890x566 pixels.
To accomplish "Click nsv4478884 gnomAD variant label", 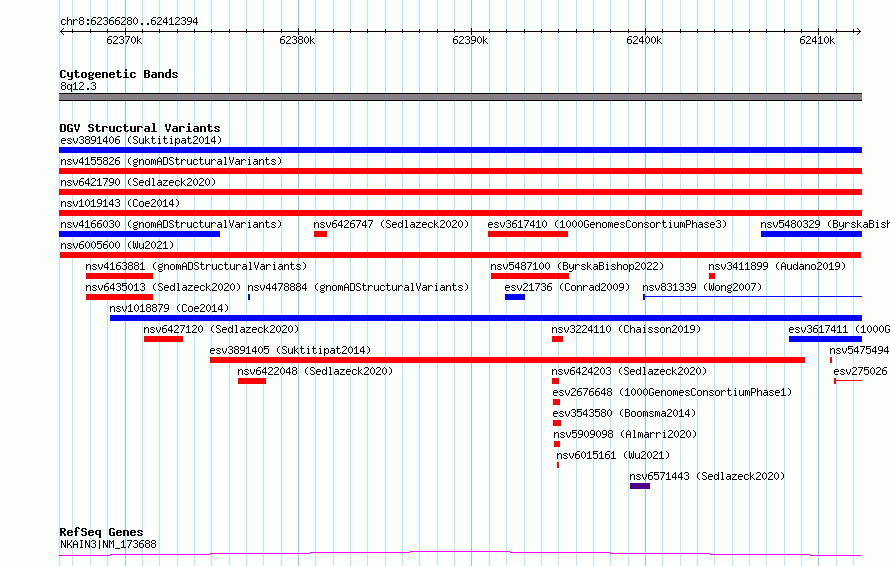I will (358, 287).
